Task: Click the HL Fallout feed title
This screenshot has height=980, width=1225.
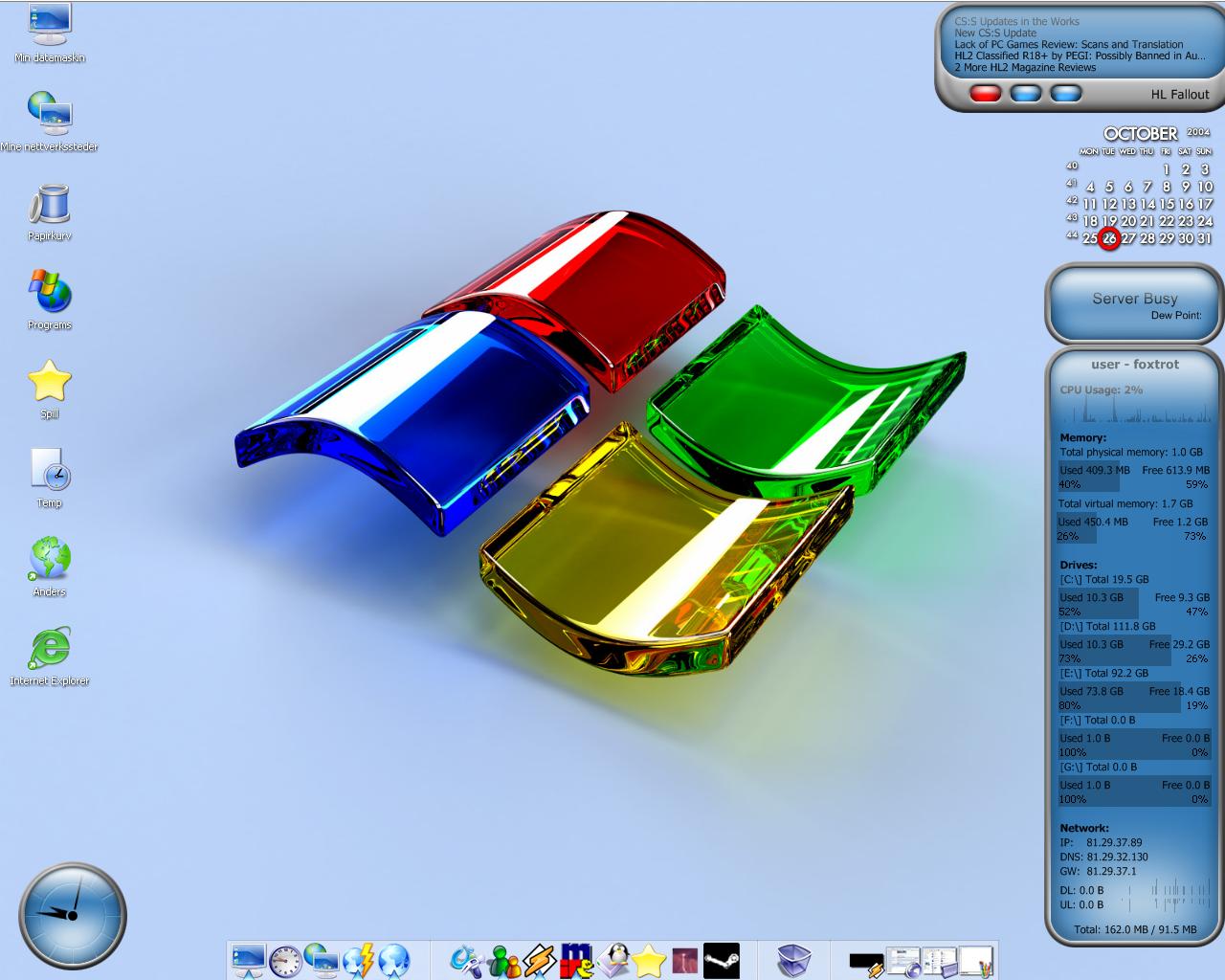Action: [1180, 94]
